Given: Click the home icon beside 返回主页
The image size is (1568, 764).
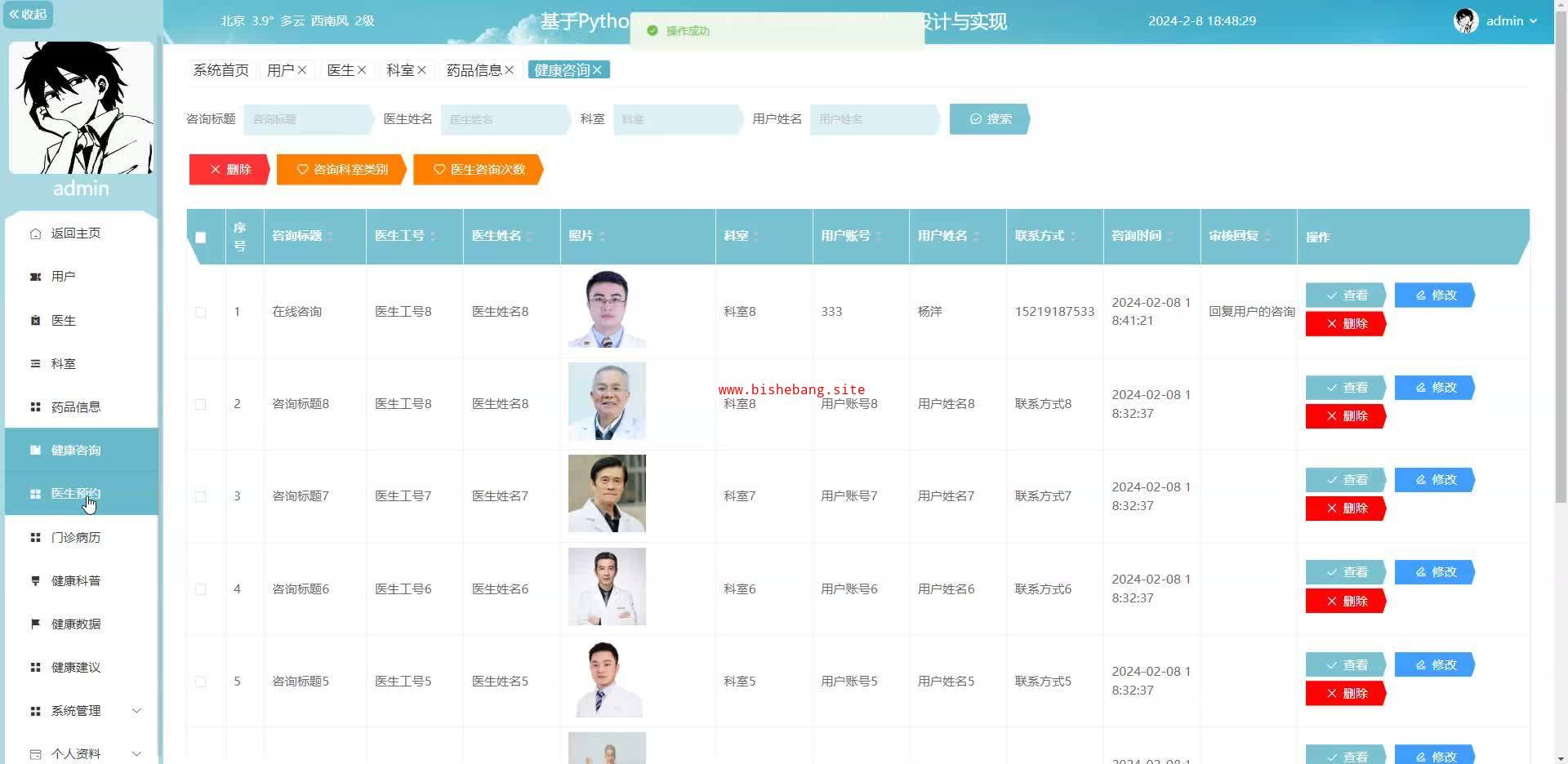Looking at the screenshot, I should pyautogui.click(x=35, y=233).
